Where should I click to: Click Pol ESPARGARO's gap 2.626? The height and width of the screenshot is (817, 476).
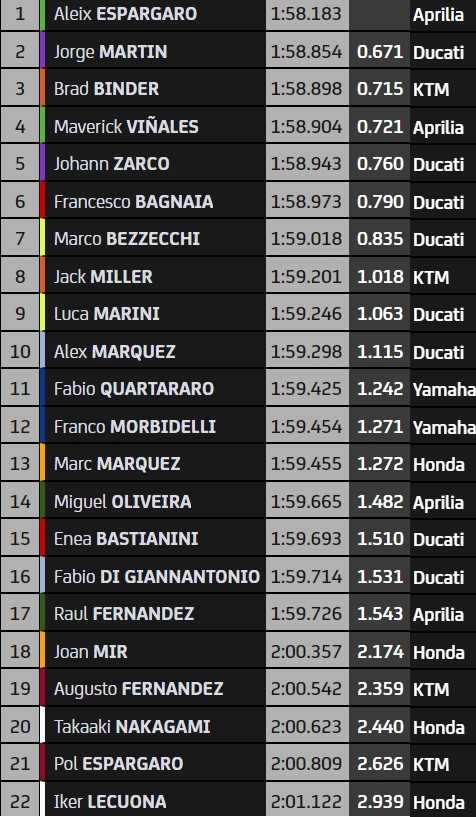click(x=380, y=764)
